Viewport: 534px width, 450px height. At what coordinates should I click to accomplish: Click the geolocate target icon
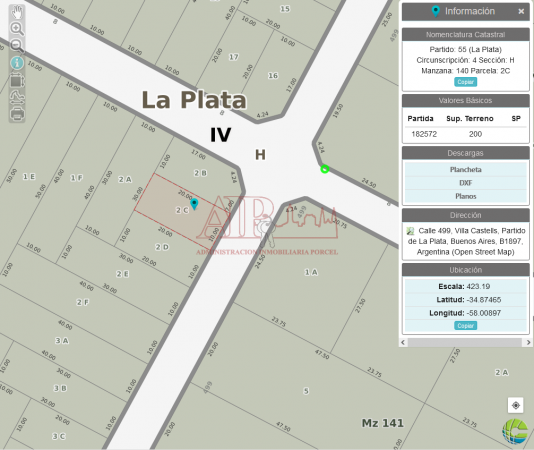[516, 405]
